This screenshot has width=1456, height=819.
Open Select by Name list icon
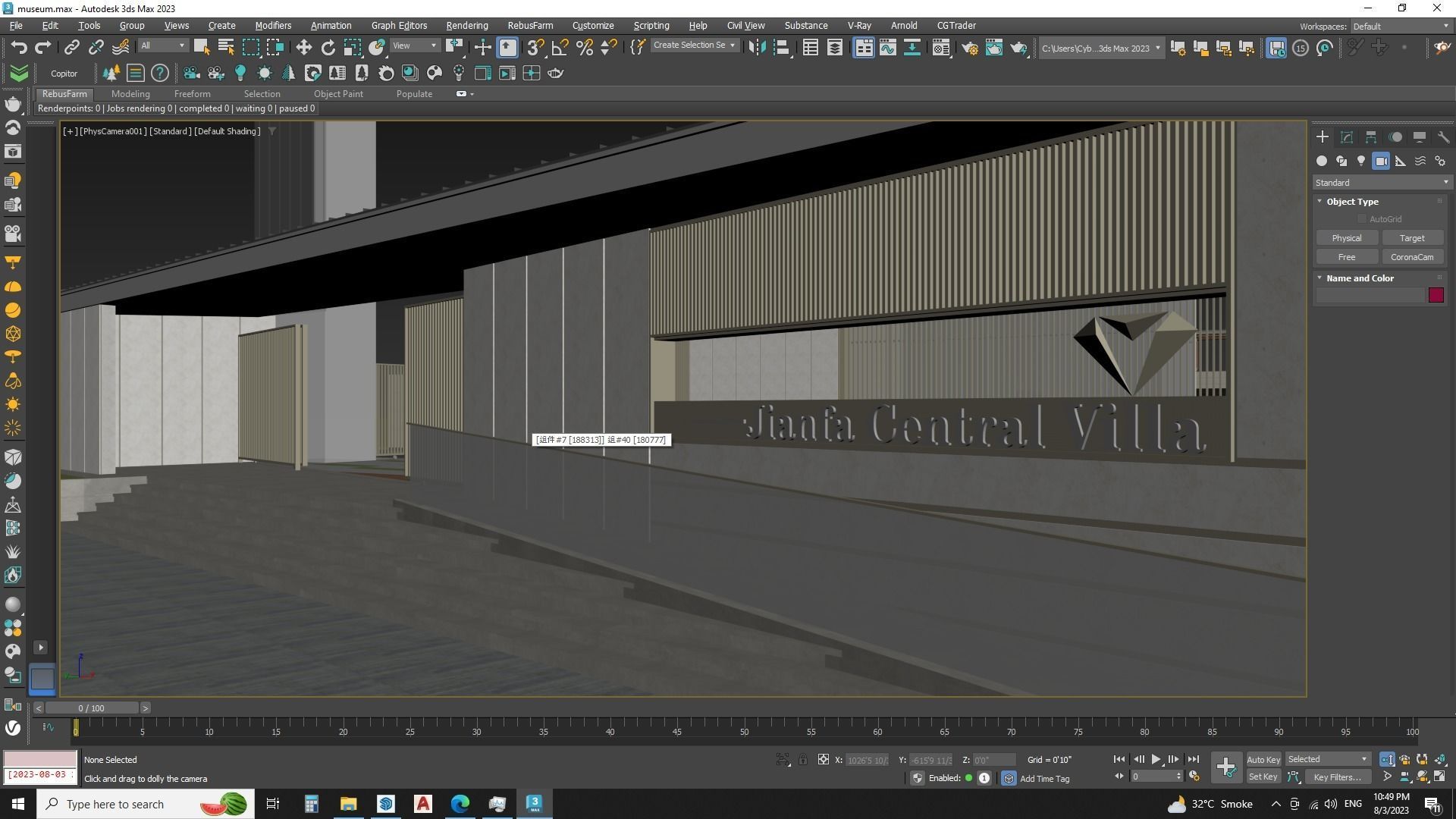[226, 47]
